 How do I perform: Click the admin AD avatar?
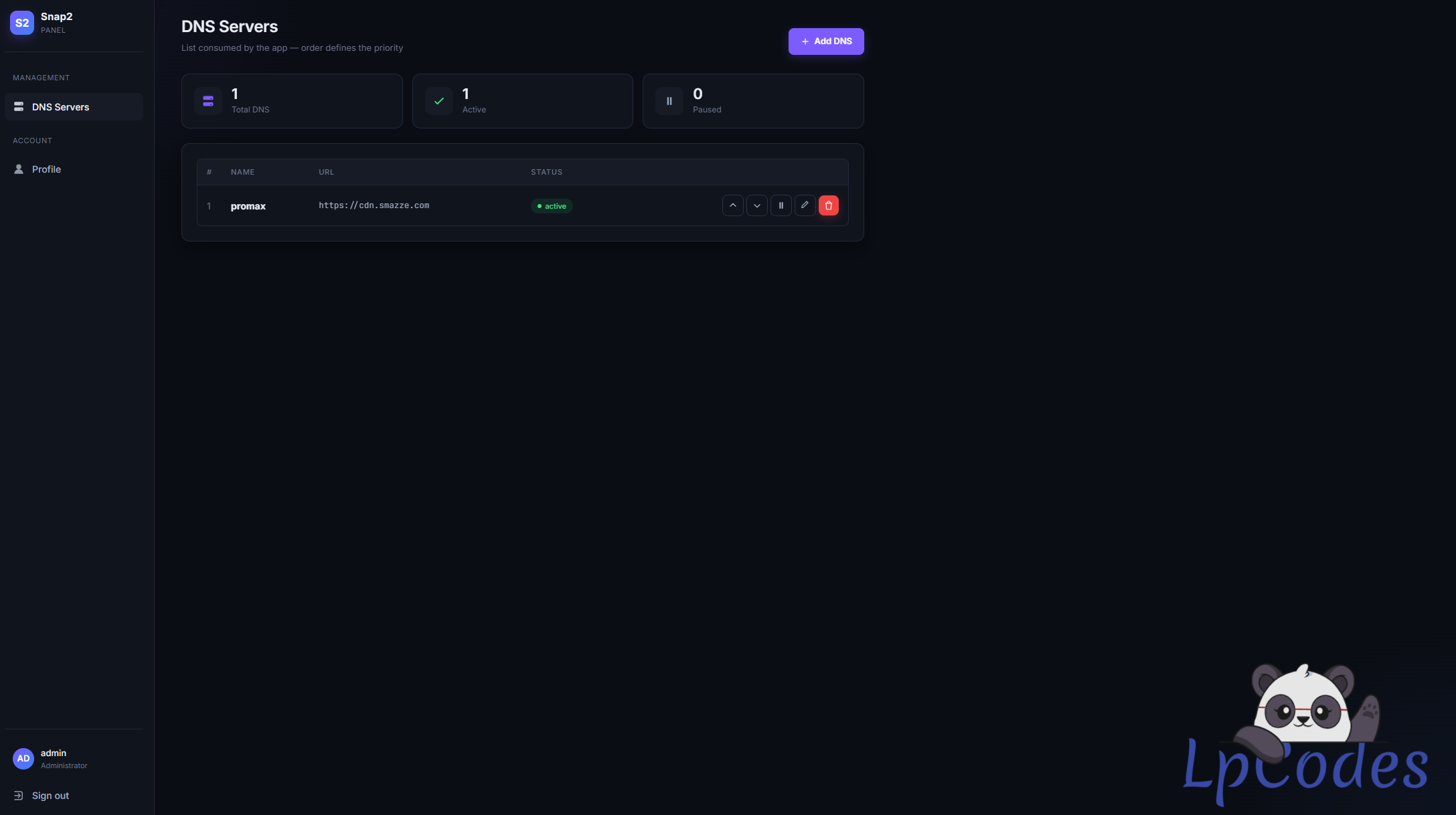23,759
